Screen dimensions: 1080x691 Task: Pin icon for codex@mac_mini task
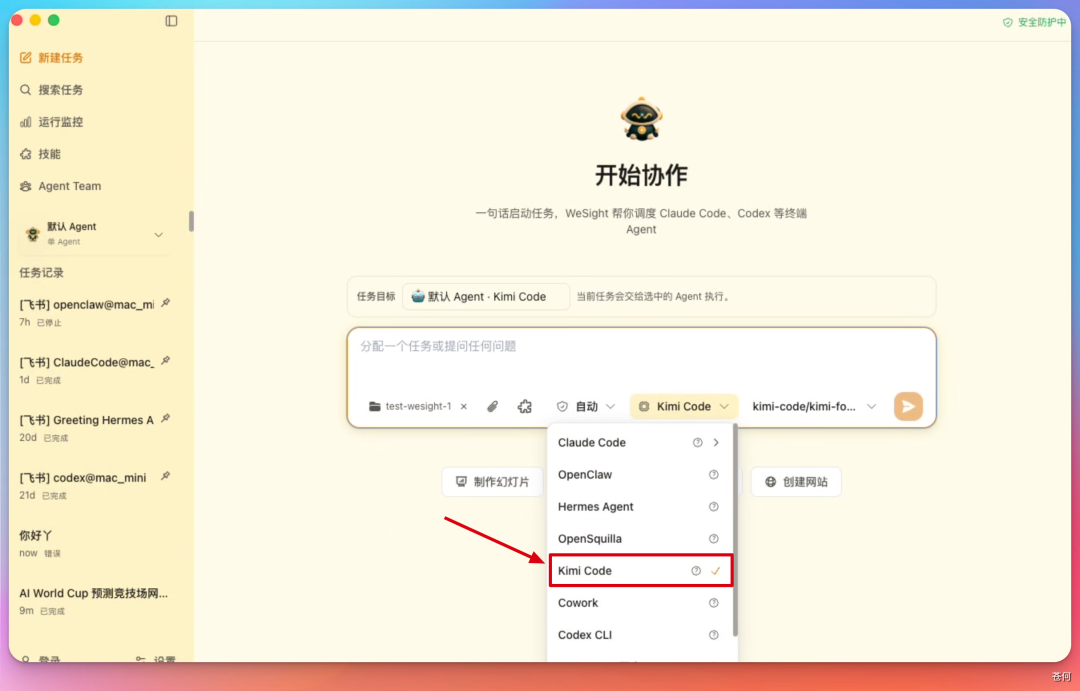[x=165, y=476]
